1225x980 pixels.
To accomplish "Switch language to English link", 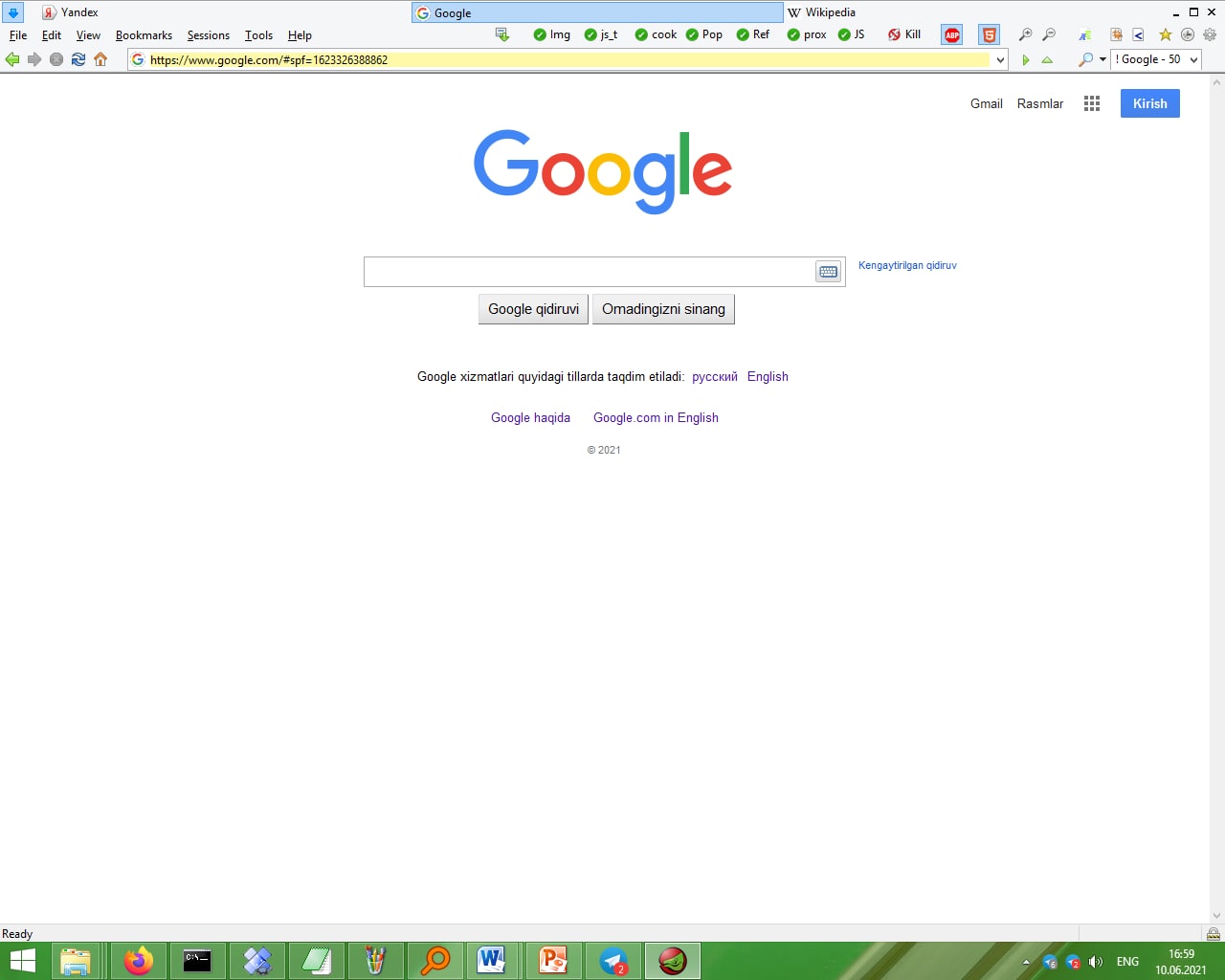I will (768, 376).
